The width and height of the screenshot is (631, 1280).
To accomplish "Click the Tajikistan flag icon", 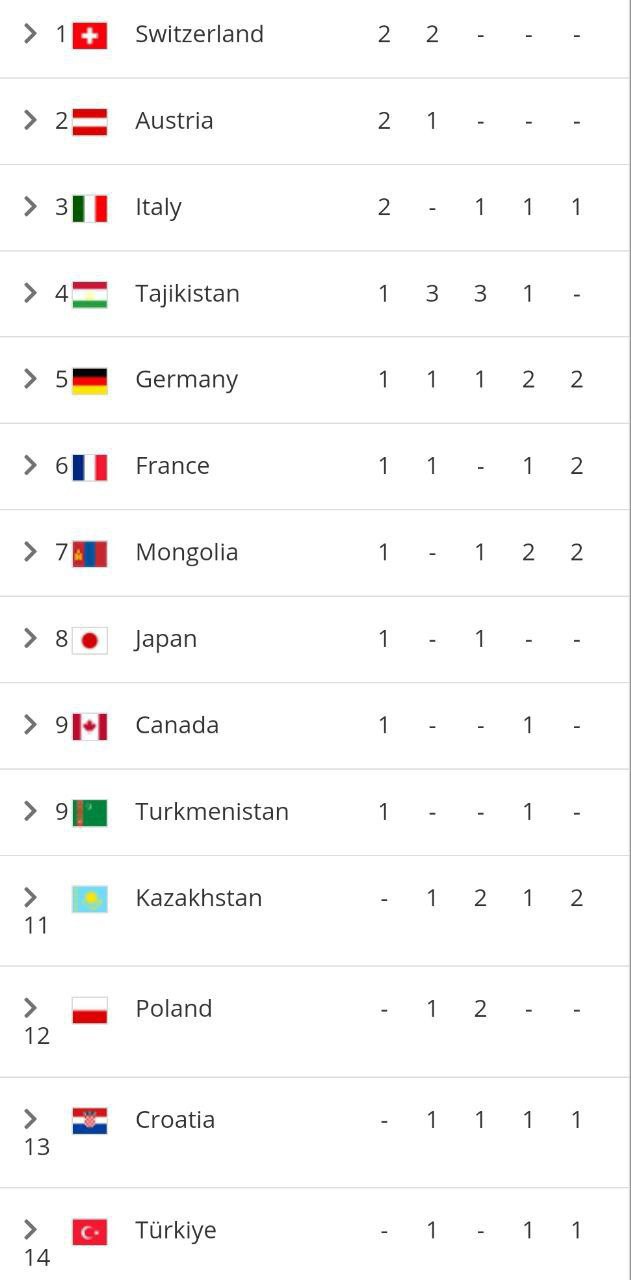I will (x=90, y=294).
